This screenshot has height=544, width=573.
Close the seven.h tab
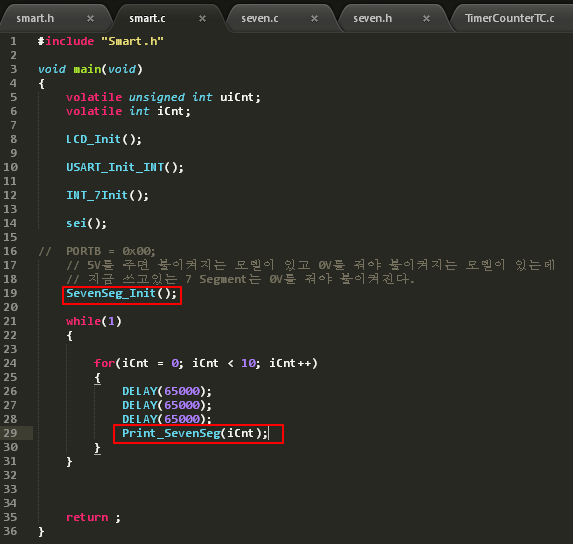coord(426,18)
